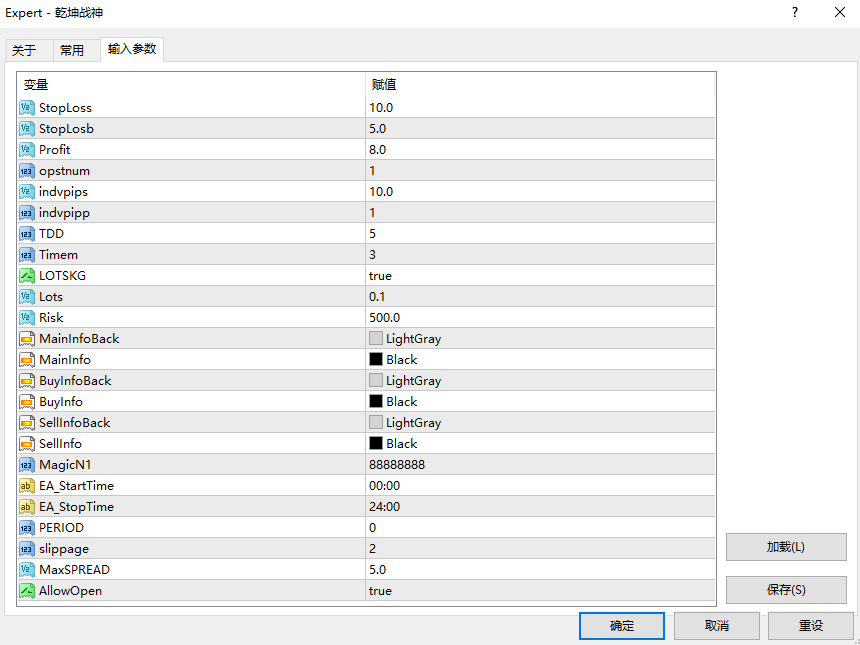The height and width of the screenshot is (645, 860).
Task: Click the opstnum integer type icon
Action: [x=27, y=171]
